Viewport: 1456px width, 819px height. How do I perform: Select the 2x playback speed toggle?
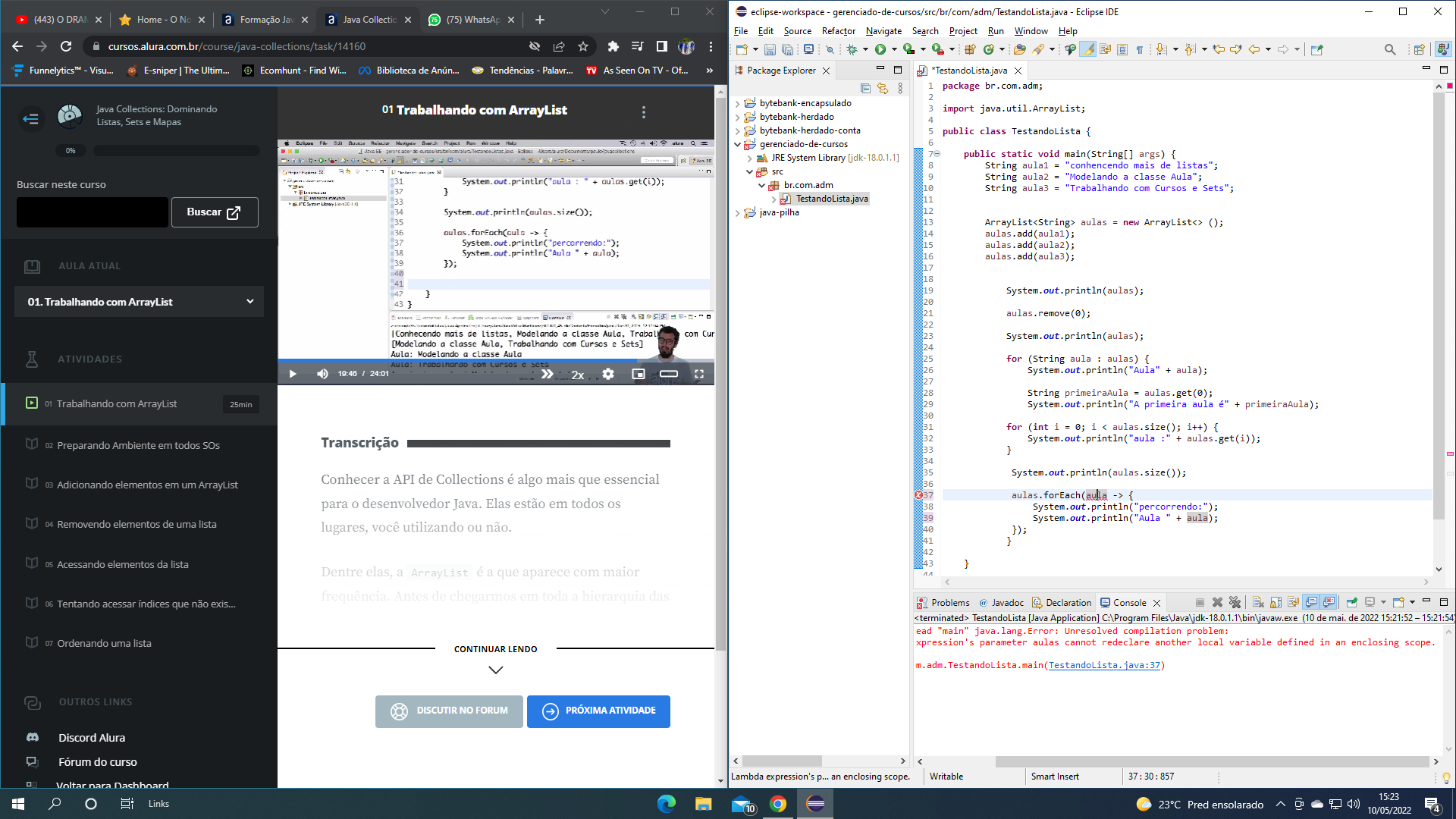pyautogui.click(x=577, y=374)
